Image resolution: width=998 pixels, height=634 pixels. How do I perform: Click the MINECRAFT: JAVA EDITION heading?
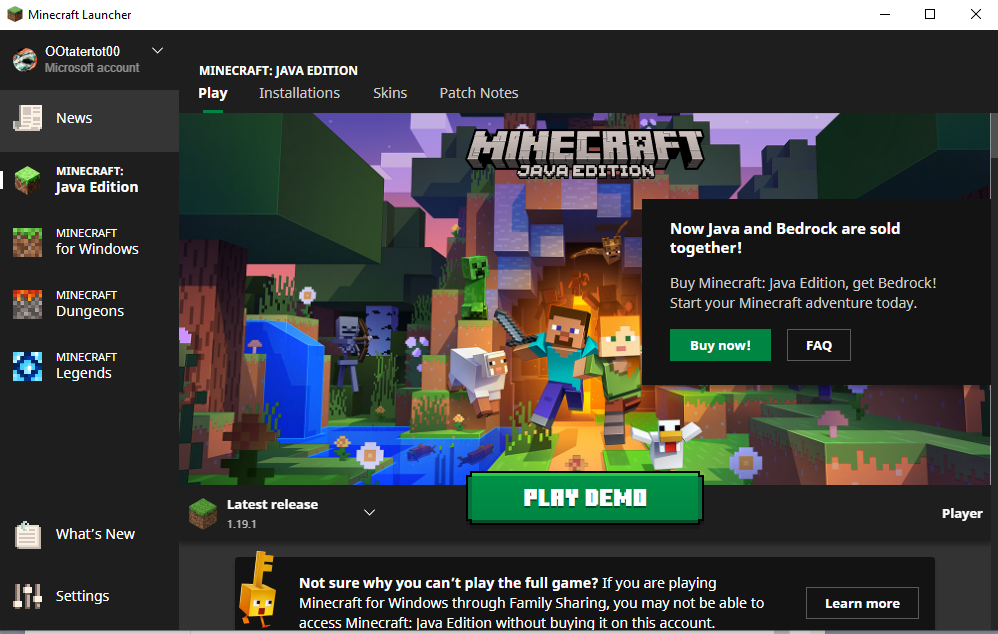click(278, 71)
